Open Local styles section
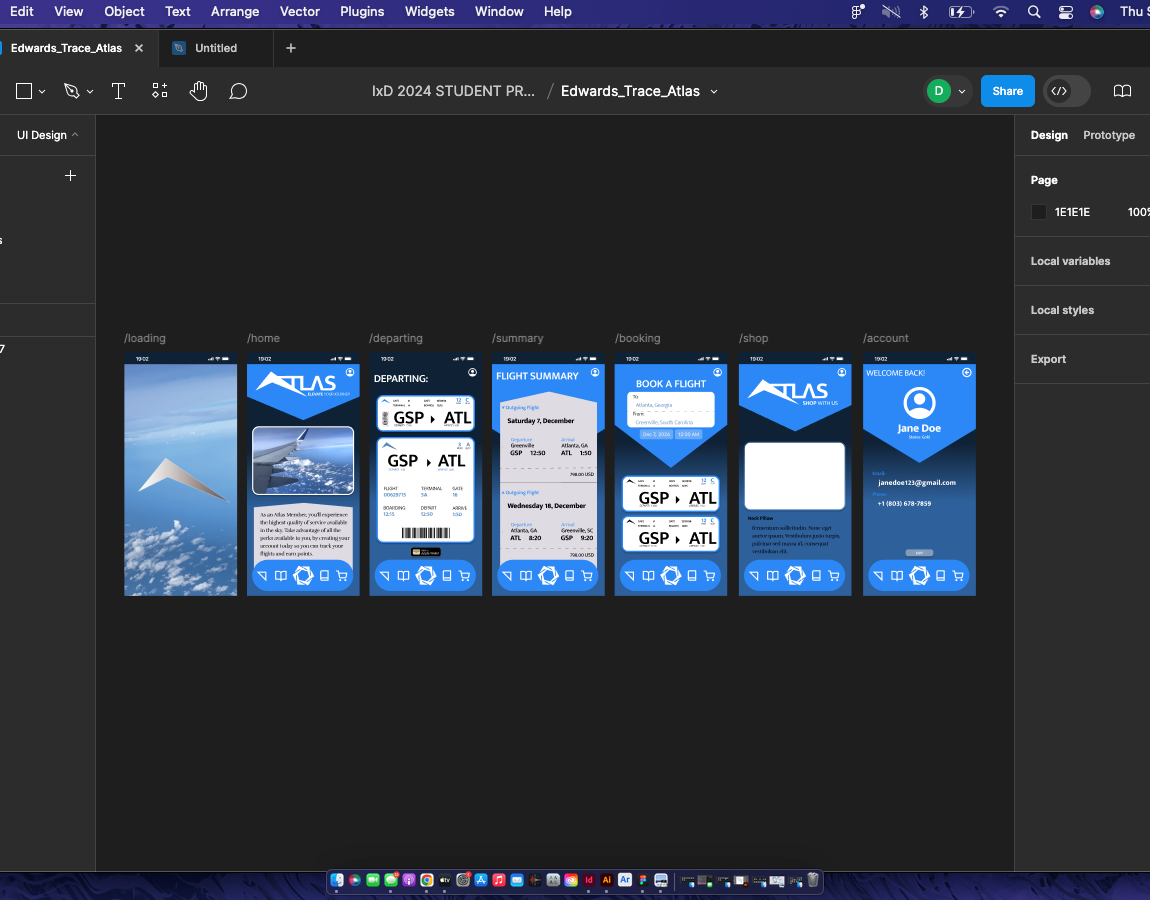The height and width of the screenshot is (900, 1150). 1062,310
